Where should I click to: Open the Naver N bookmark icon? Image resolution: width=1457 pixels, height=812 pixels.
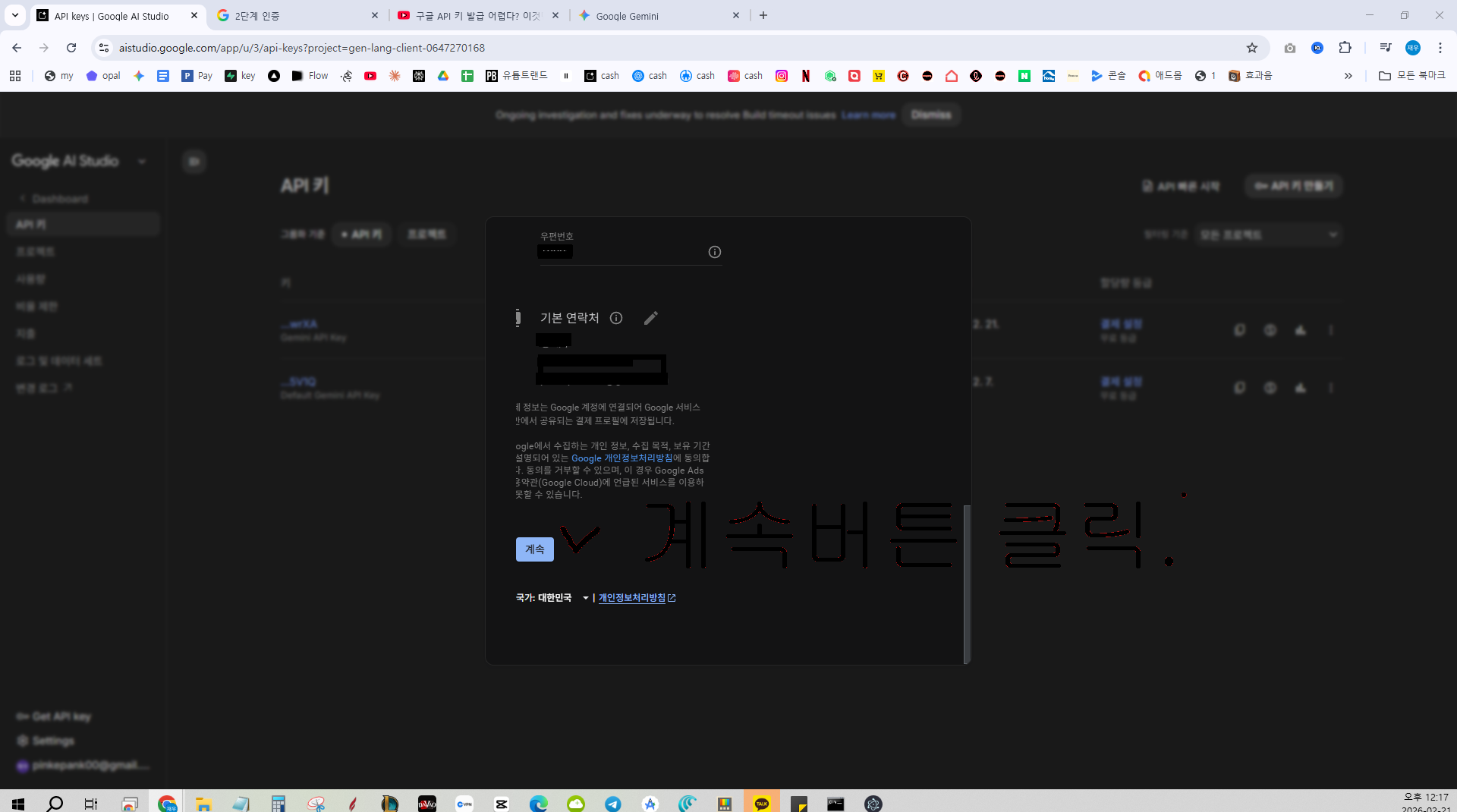point(1024,76)
